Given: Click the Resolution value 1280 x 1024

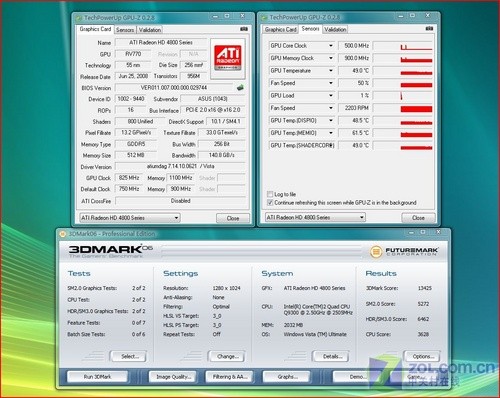Looking at the screenshot, I should pos(226,288).
